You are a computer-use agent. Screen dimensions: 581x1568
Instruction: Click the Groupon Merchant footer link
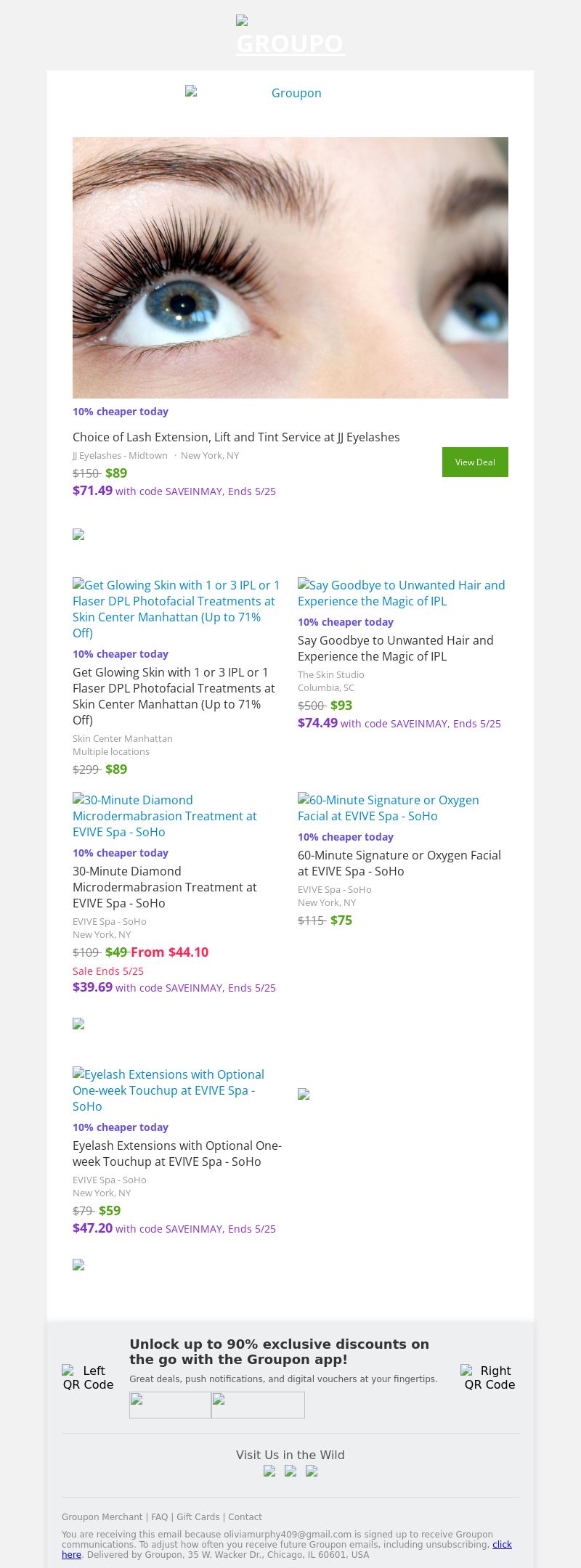click(102, 1516)
